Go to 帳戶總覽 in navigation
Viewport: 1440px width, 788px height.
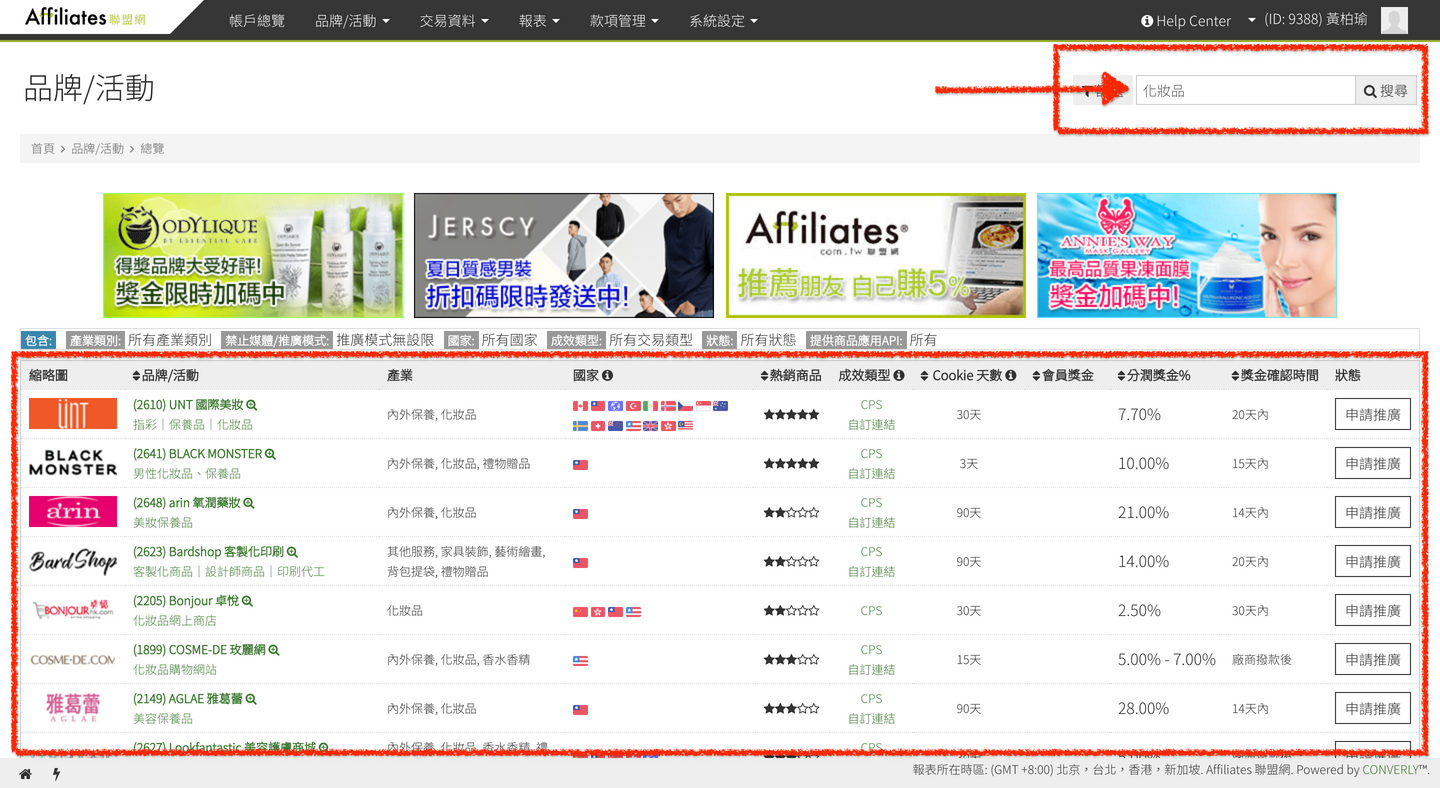coord(257,20)
